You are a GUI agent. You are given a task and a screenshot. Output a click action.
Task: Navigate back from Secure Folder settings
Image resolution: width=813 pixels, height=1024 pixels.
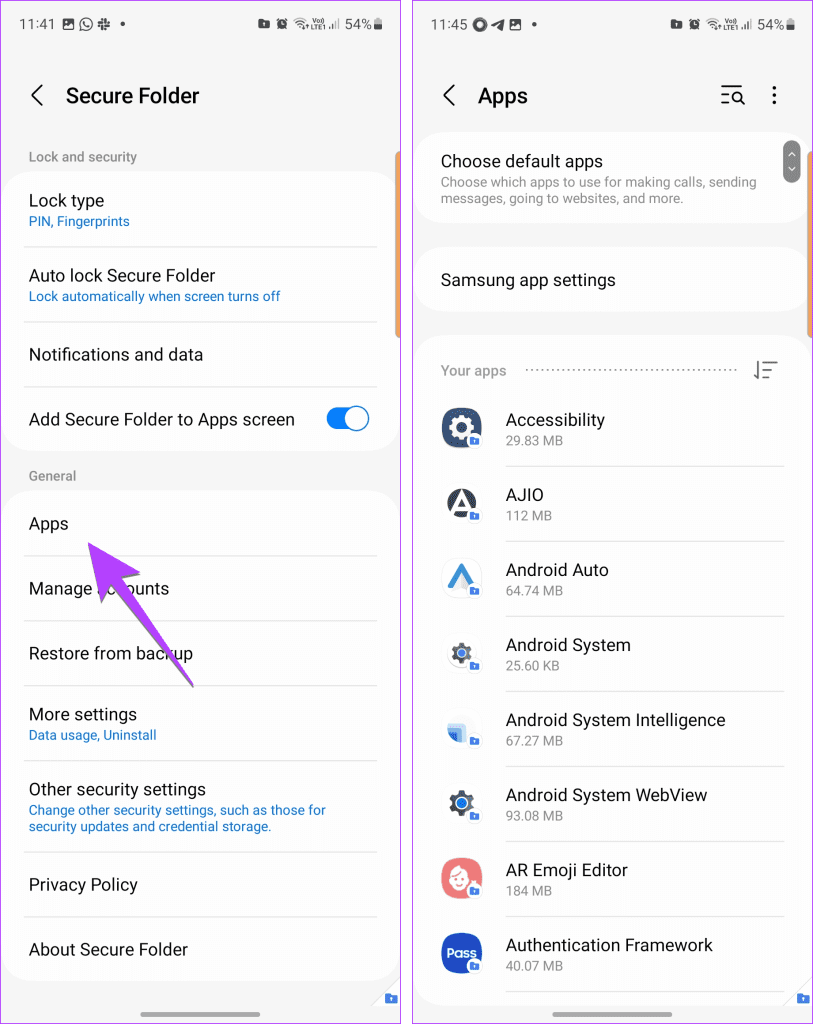pos(37,95)
